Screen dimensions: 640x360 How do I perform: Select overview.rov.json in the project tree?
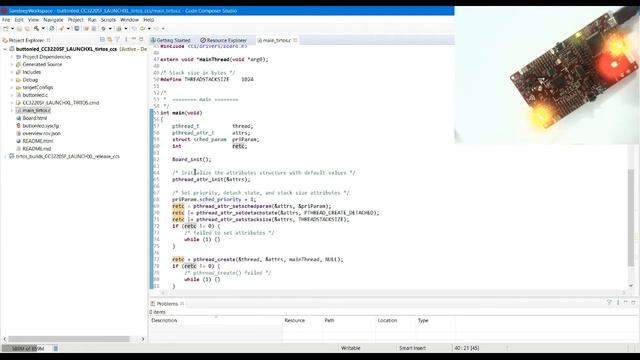38,133
